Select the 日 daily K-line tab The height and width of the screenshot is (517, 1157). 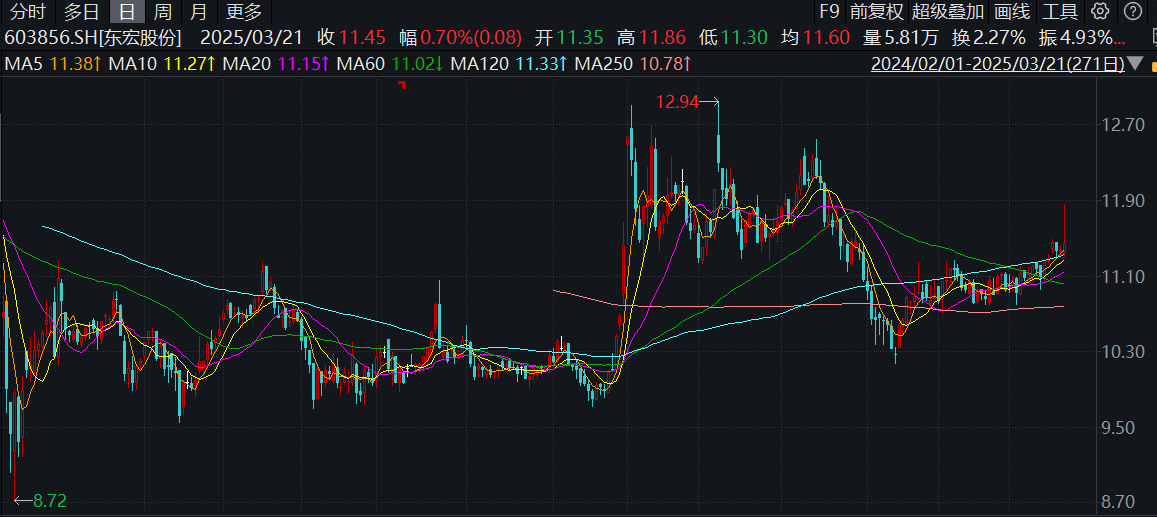[127, 11]
